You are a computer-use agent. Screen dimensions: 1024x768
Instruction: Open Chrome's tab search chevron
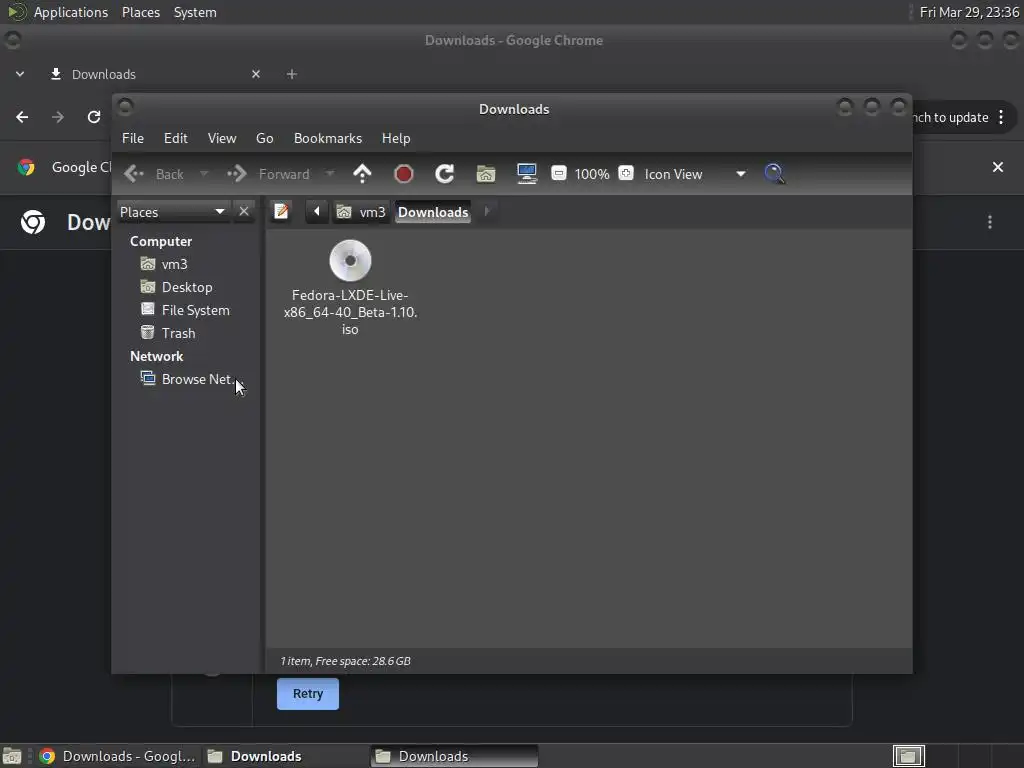[20, 74]
